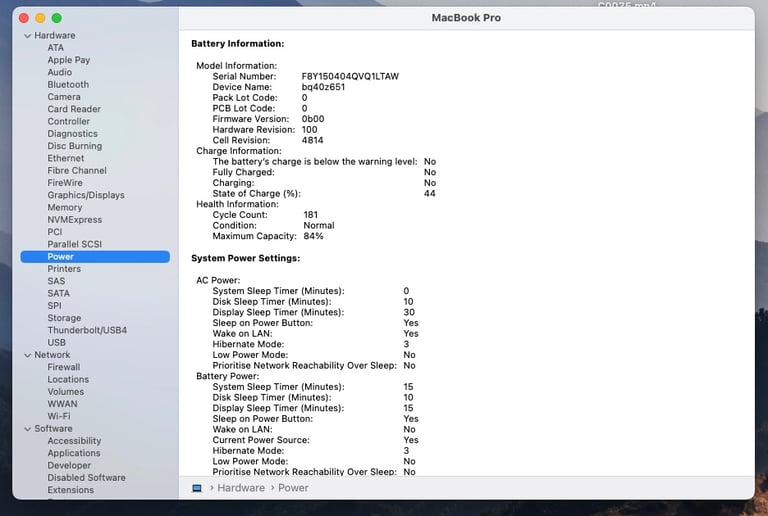Select SAS in the sidebar
The height and width of the screenshot is (516, 768).
click(x=56, y=281)
